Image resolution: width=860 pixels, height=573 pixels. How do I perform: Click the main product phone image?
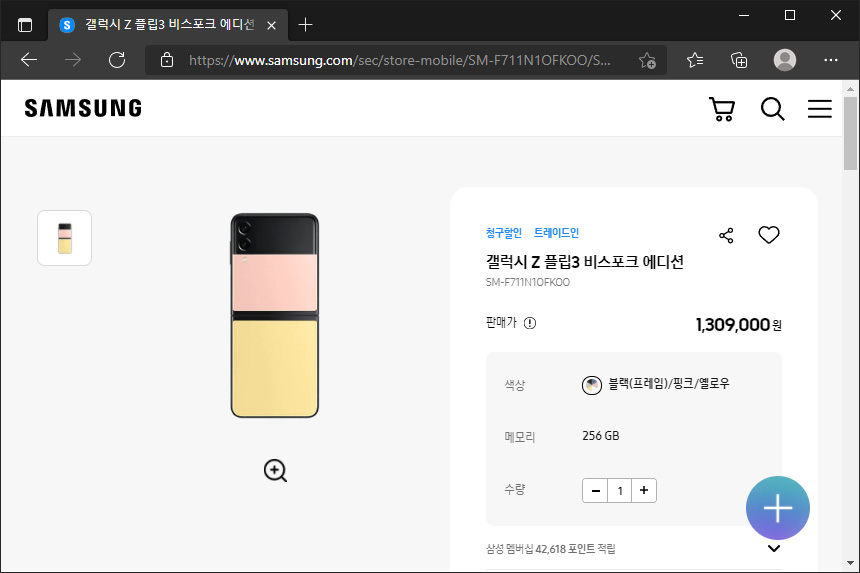(x=274, y=315)
